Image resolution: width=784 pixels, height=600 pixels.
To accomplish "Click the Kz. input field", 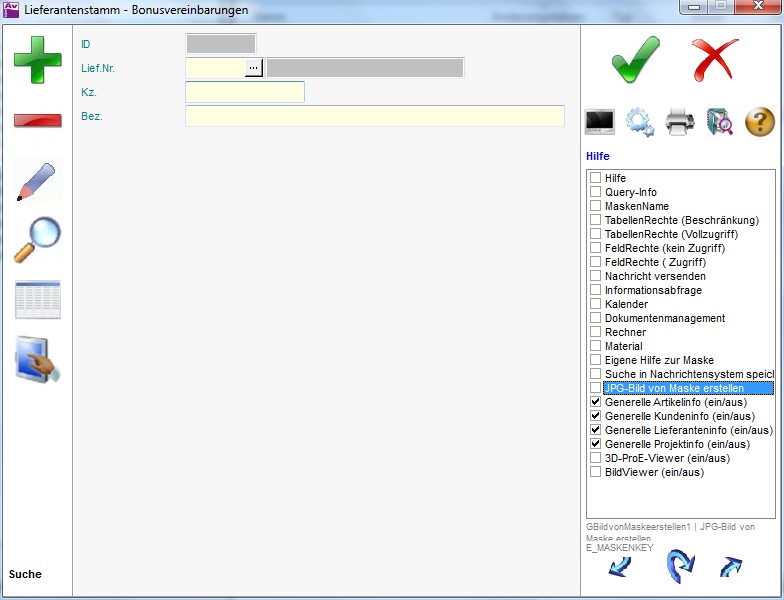I will (244, 92).
